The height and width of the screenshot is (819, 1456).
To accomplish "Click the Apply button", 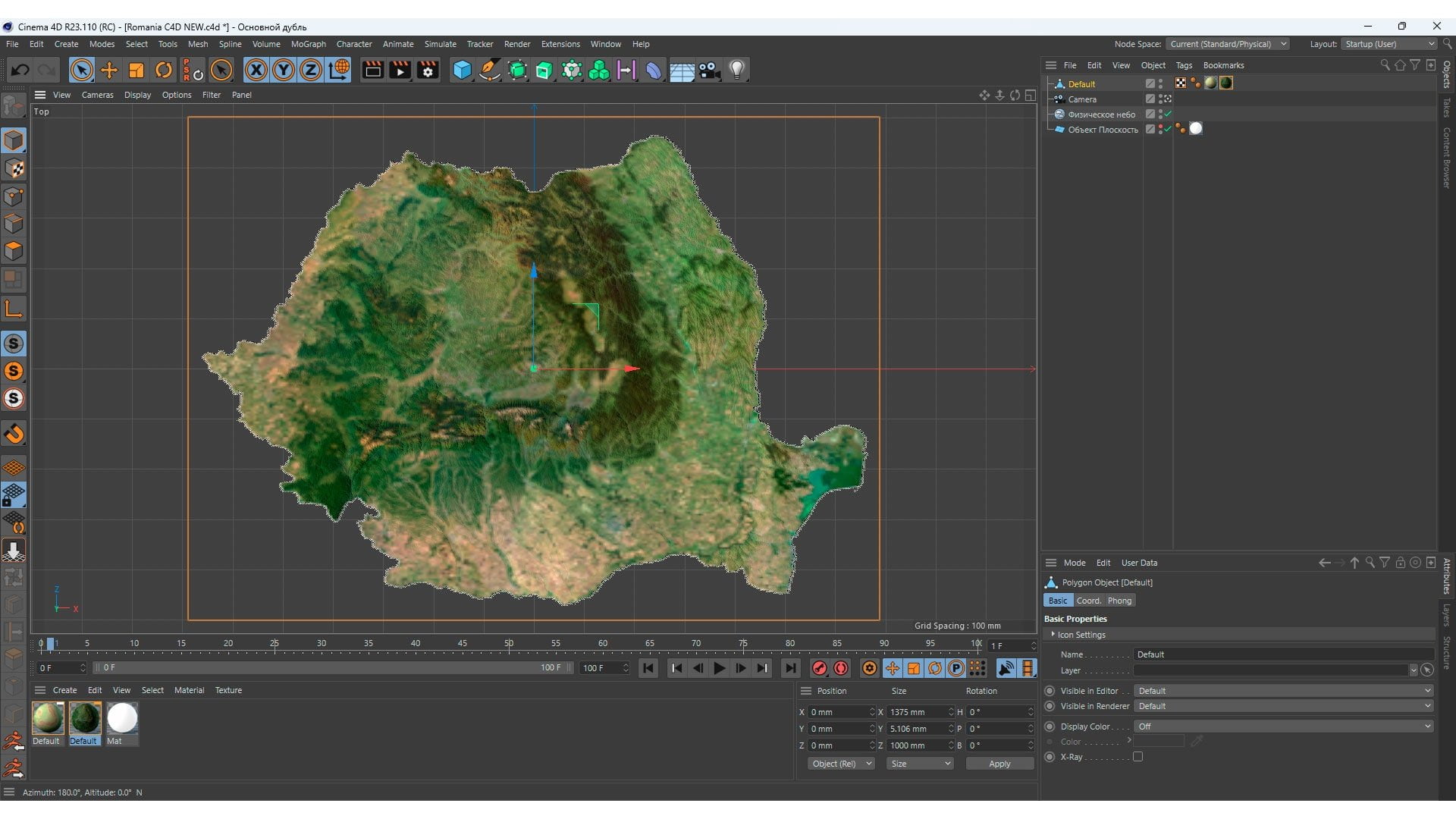I will (999, 764).
